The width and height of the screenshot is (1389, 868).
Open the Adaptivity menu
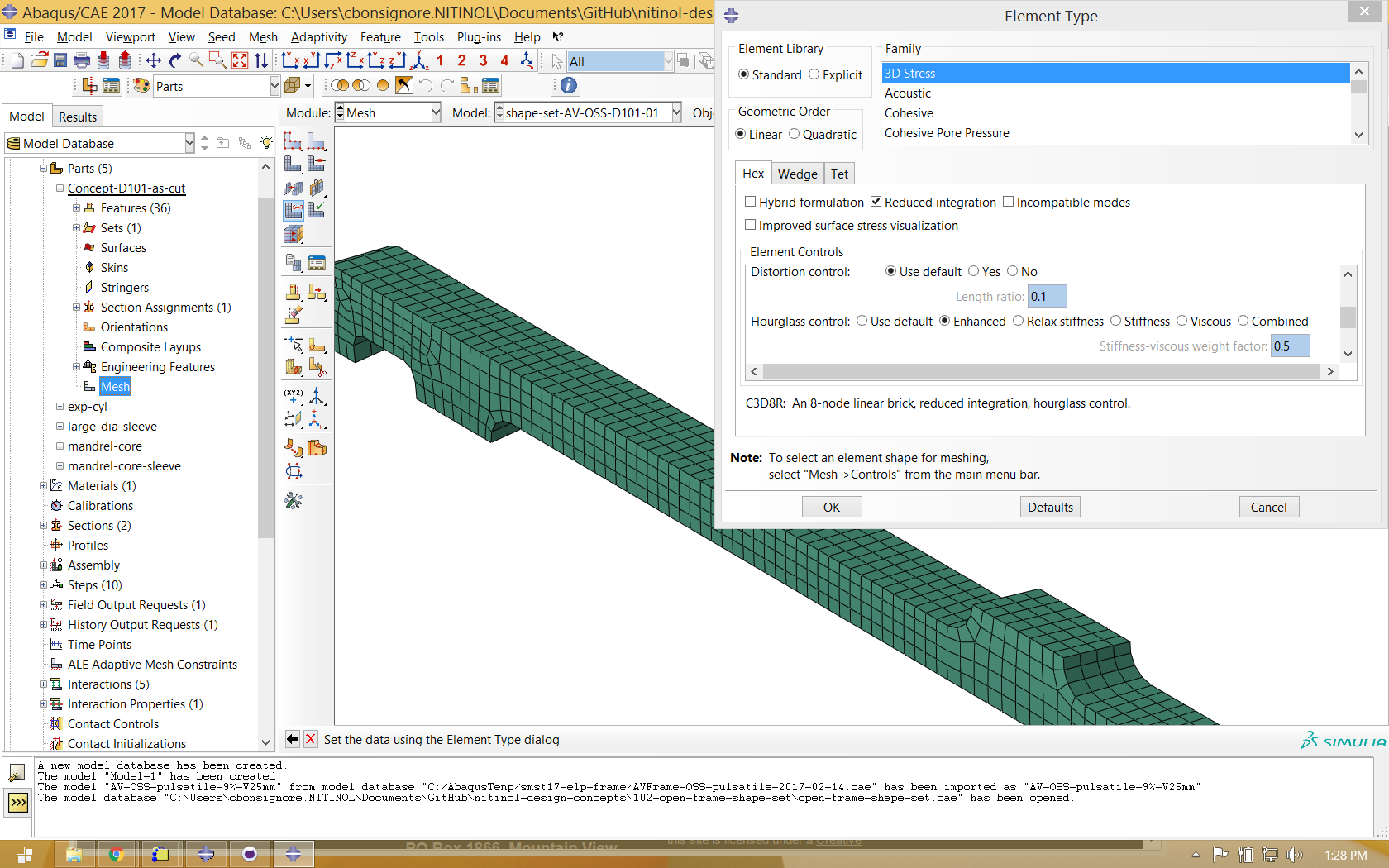click(319, 36)
